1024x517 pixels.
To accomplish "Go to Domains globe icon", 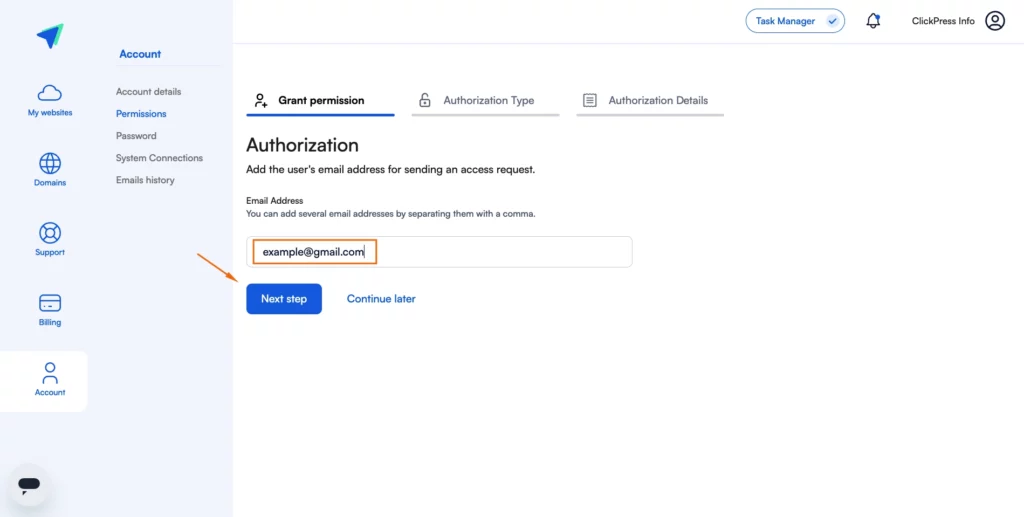I will [x=50, y=163].
